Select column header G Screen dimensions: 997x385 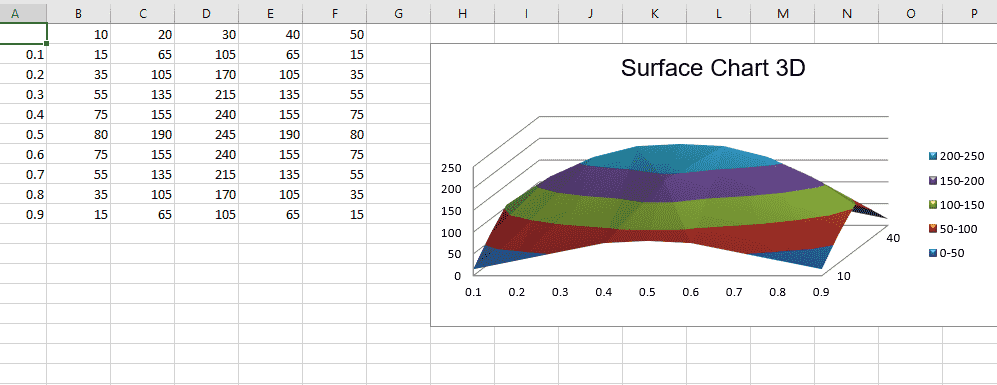pyautogui.click(x=398, y=12)
